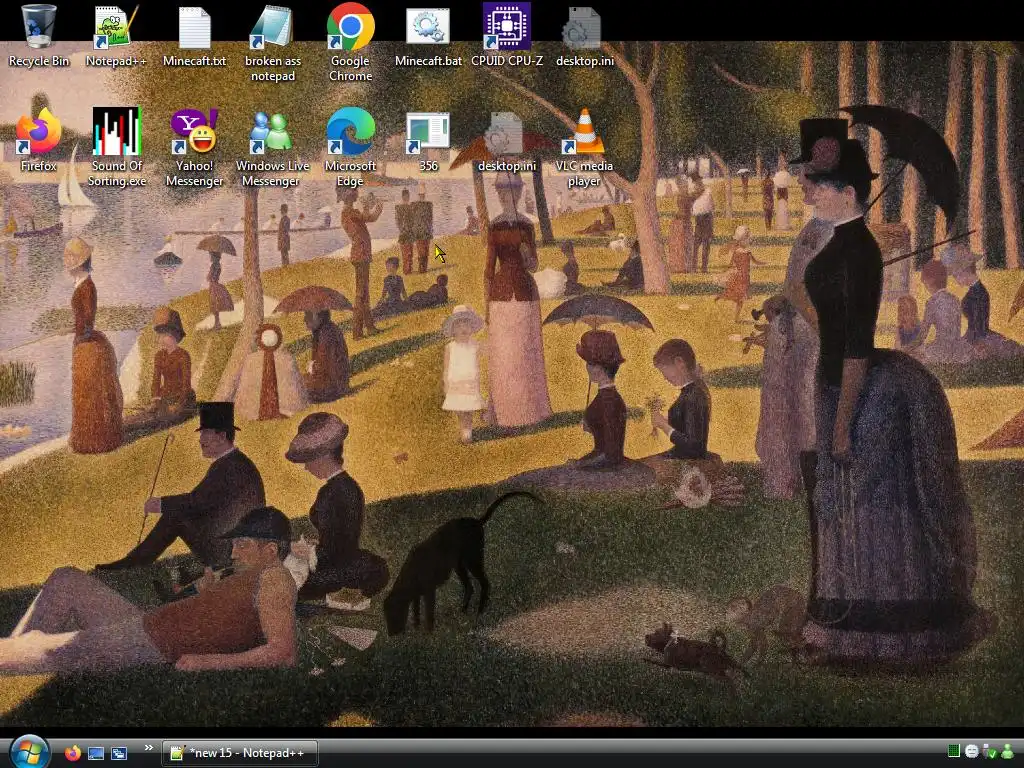
Task: Select the Microsoft Edge desktop shortcut
Action: tap(351, 148)
